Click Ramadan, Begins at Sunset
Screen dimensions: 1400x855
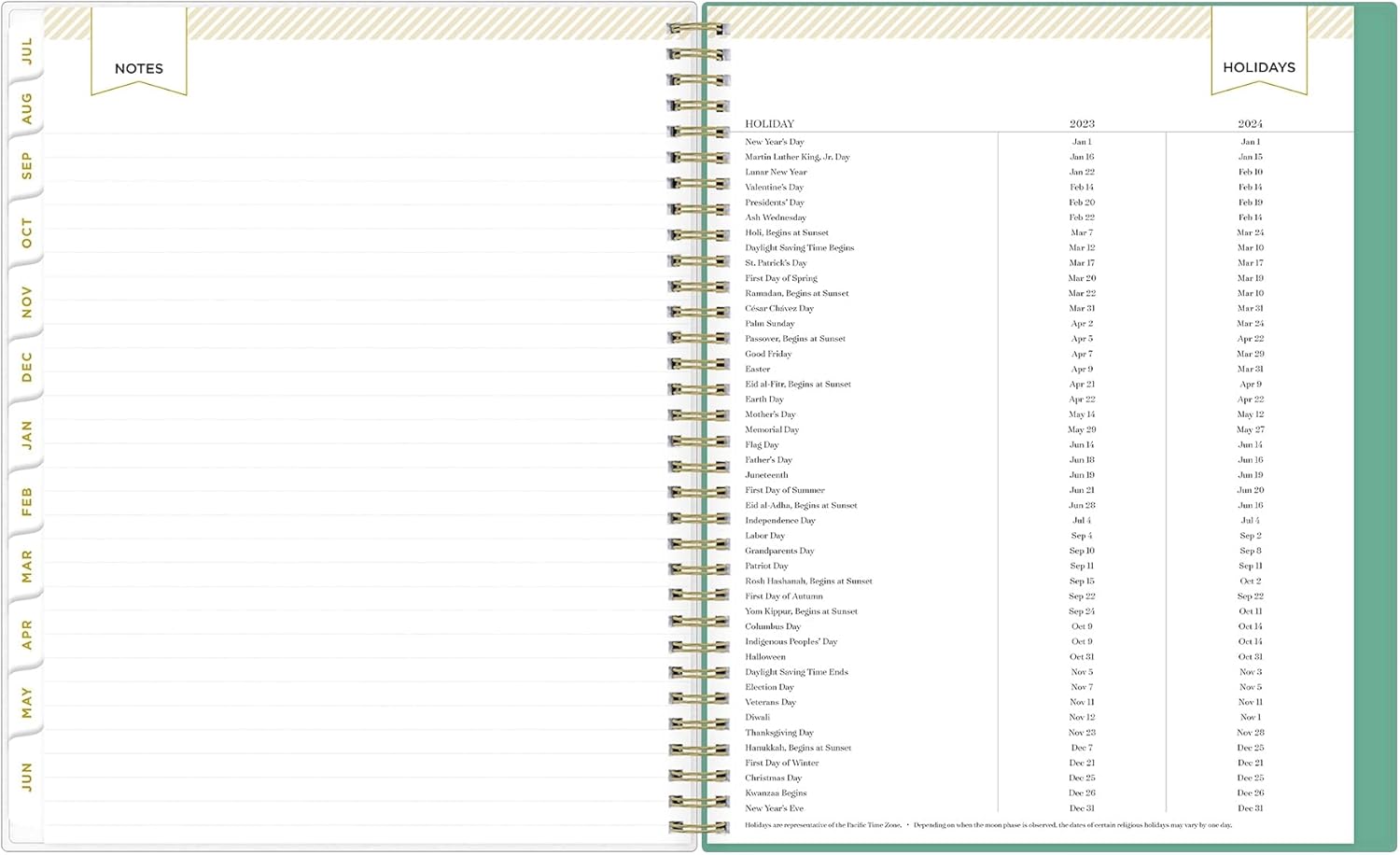pyautogui.click(x=797, y=293)
